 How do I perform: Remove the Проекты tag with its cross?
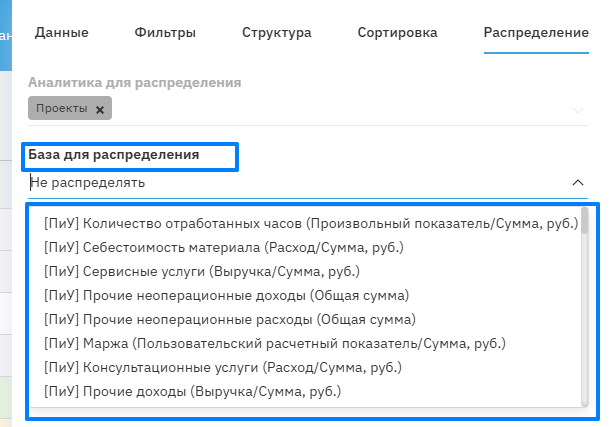99,109
